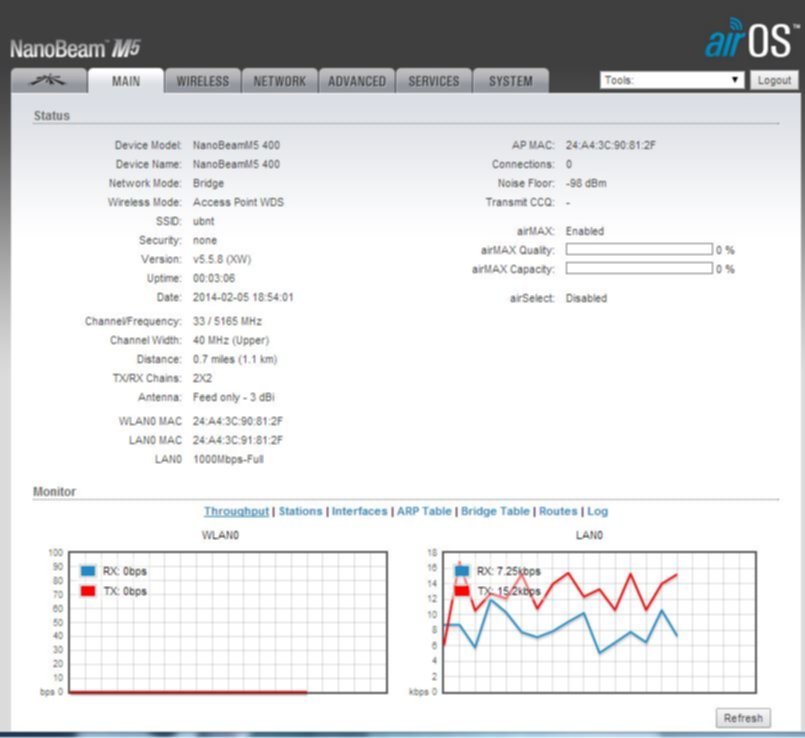View the ARP Table
805x738 pixels.
[x=424, y=511]
